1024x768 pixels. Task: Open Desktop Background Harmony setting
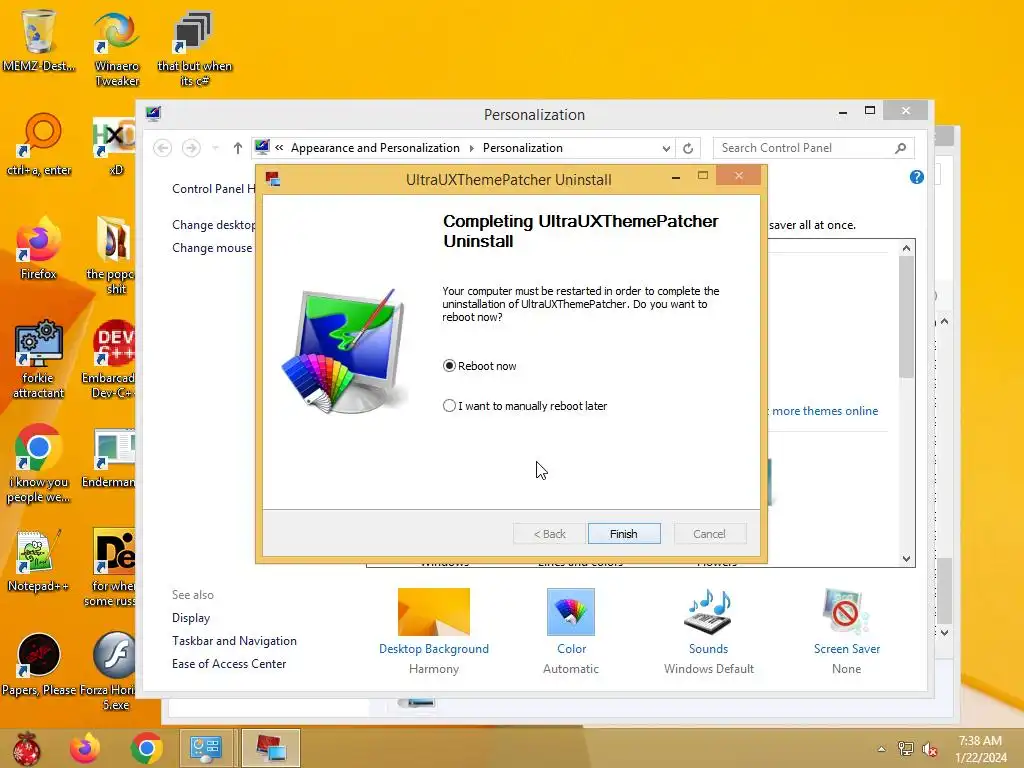(434, 632)
